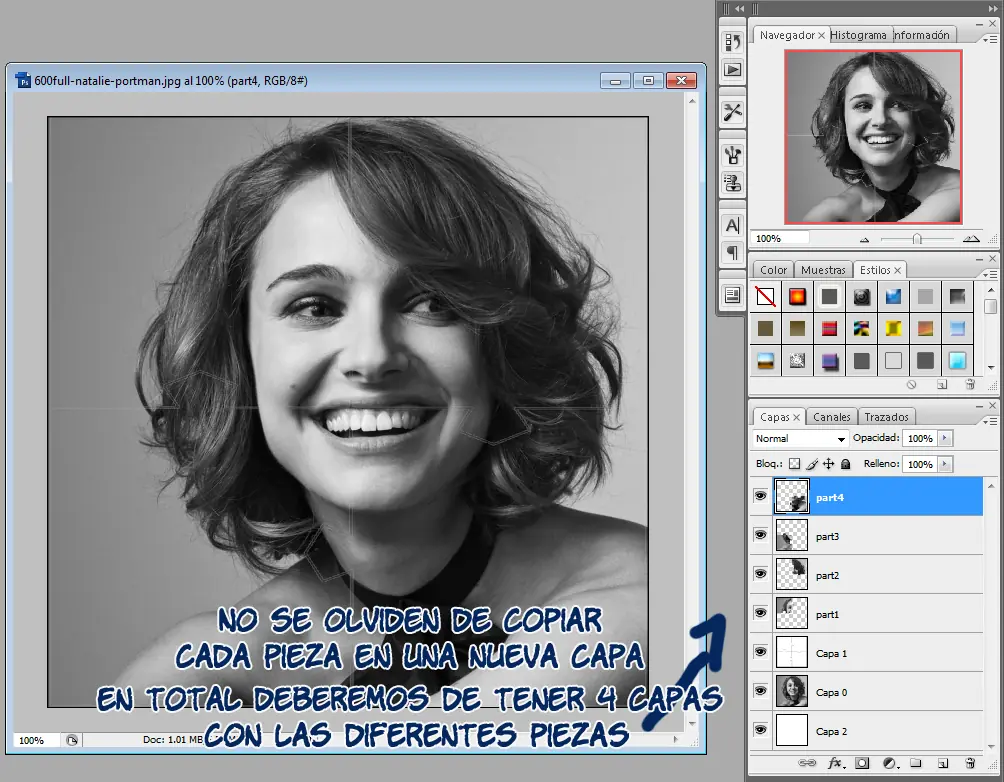Enable lock transparent pixels option
This screenshot has height=782, width=1004.
[794, 464]
